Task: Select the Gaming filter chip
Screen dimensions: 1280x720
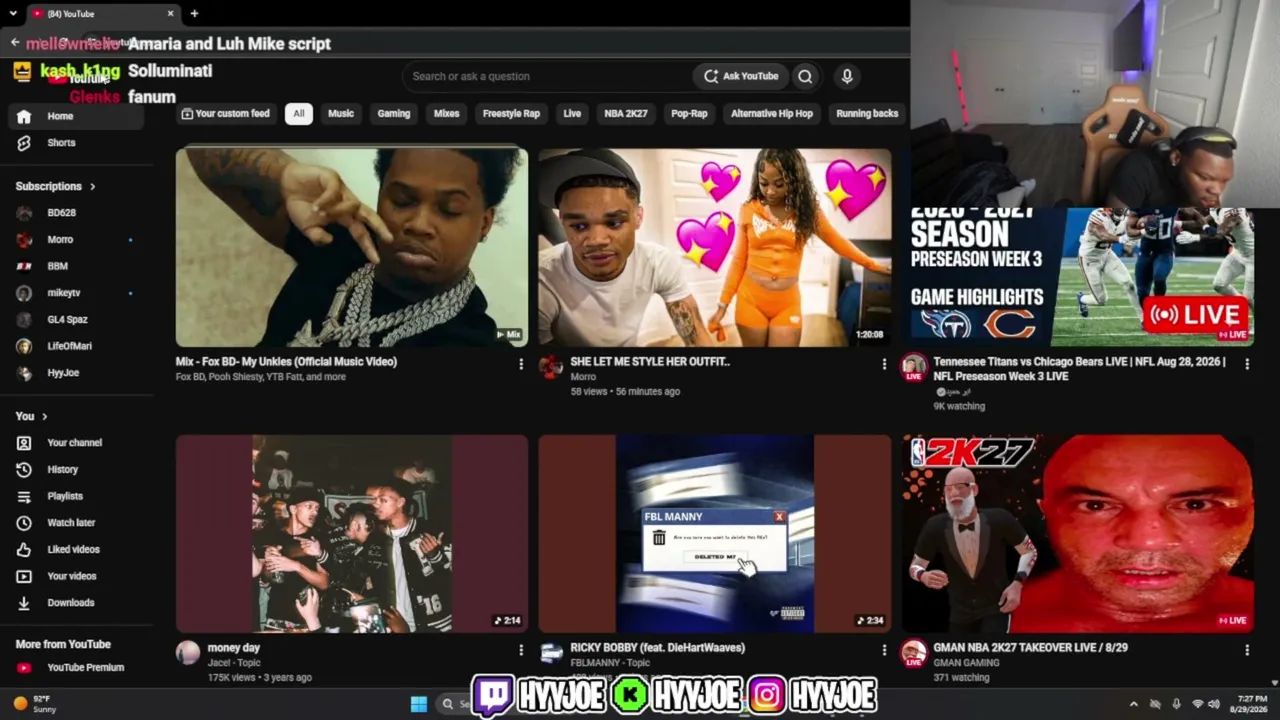Action: click(394, 114)
